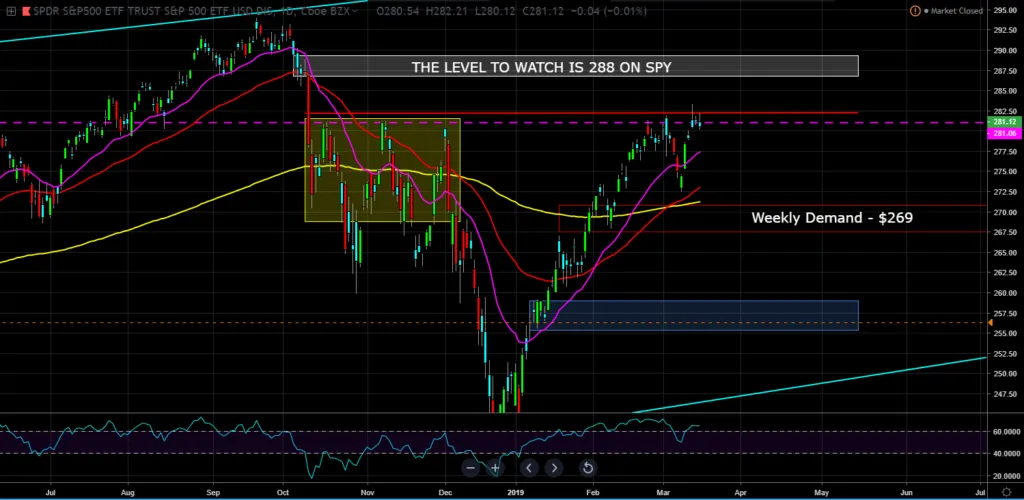
Task: Click the Market Closed status label
Action: 956,11
